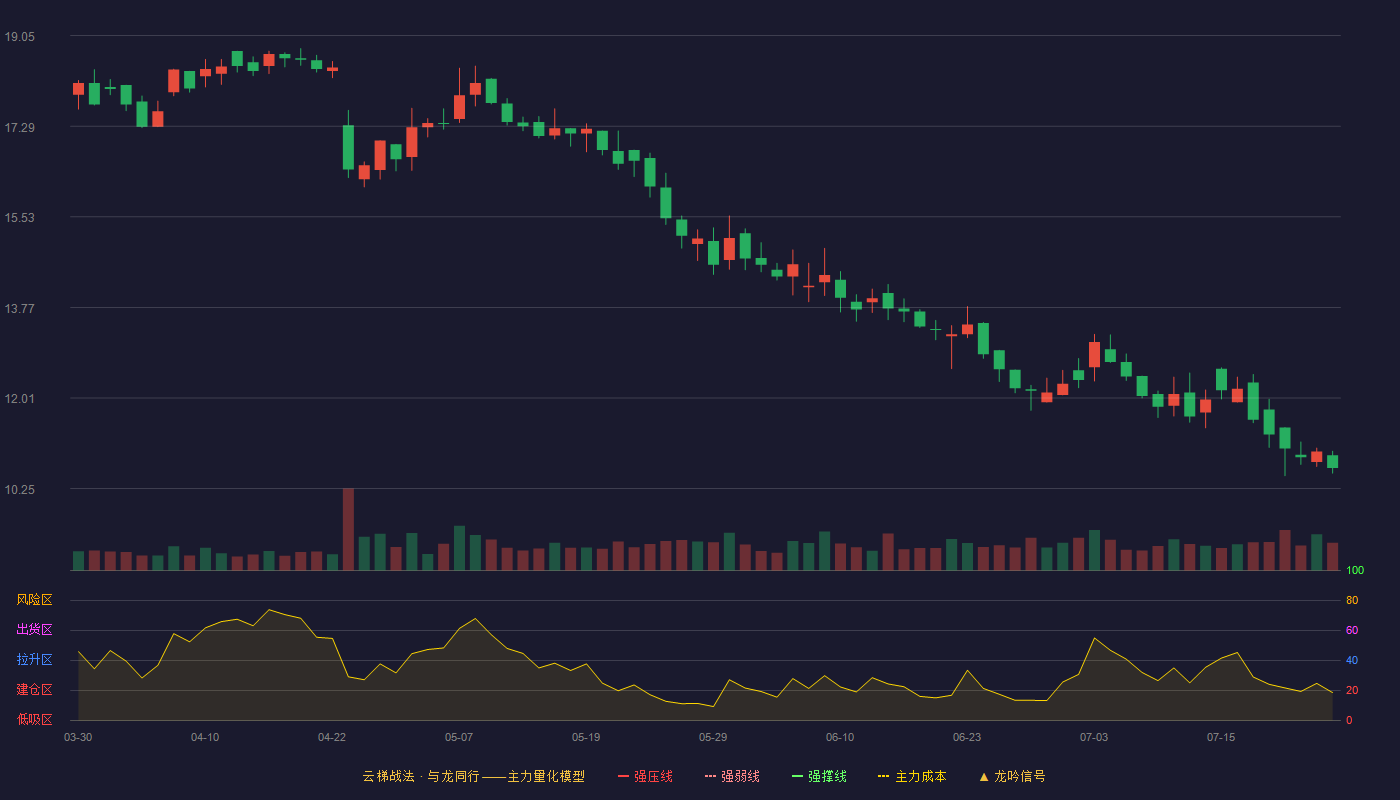Viewport: 1400px width, 800px height.
Task: Click the 05-19 date label
Action: tap(586, 737)
